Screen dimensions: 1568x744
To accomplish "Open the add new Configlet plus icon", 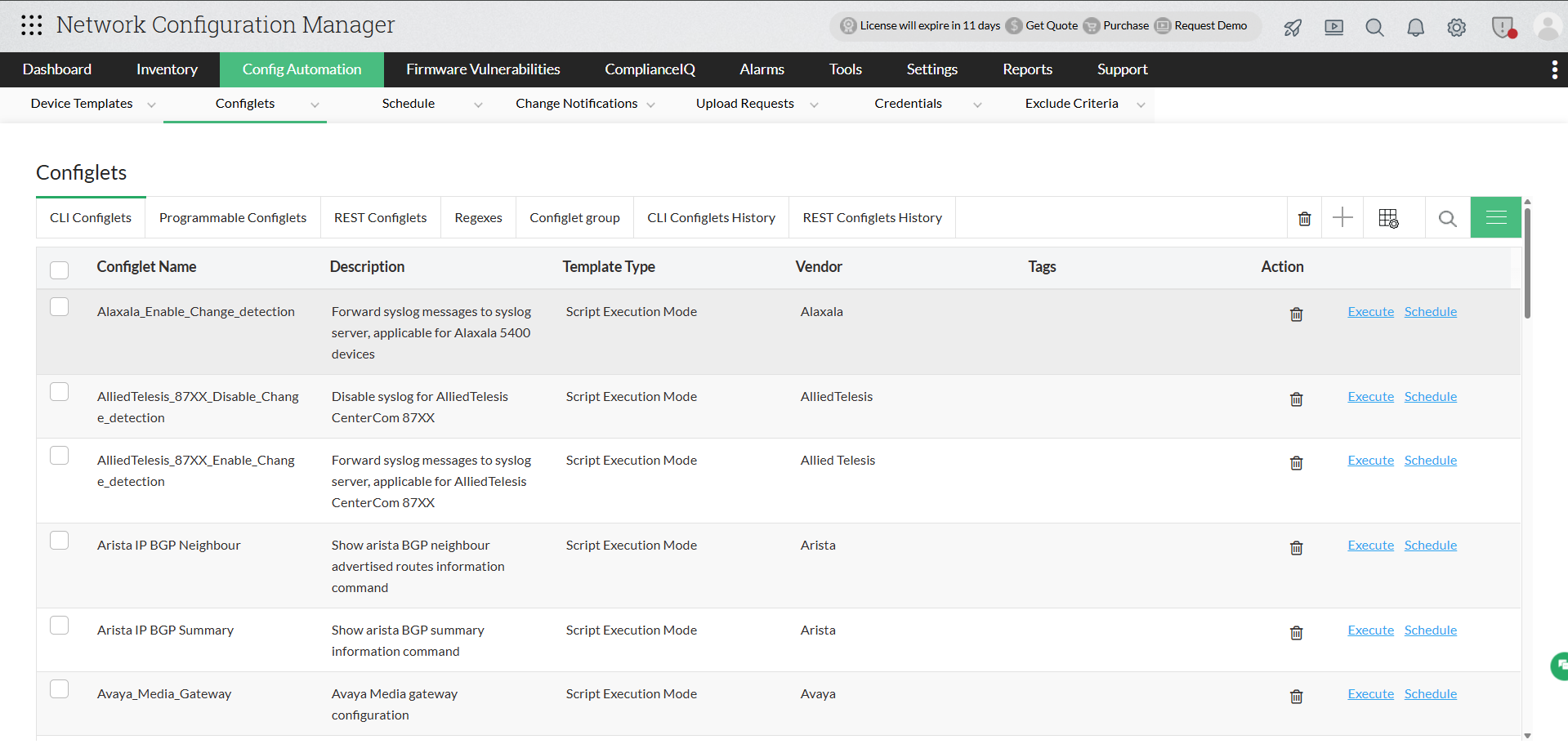I will tap(1342, 218).
